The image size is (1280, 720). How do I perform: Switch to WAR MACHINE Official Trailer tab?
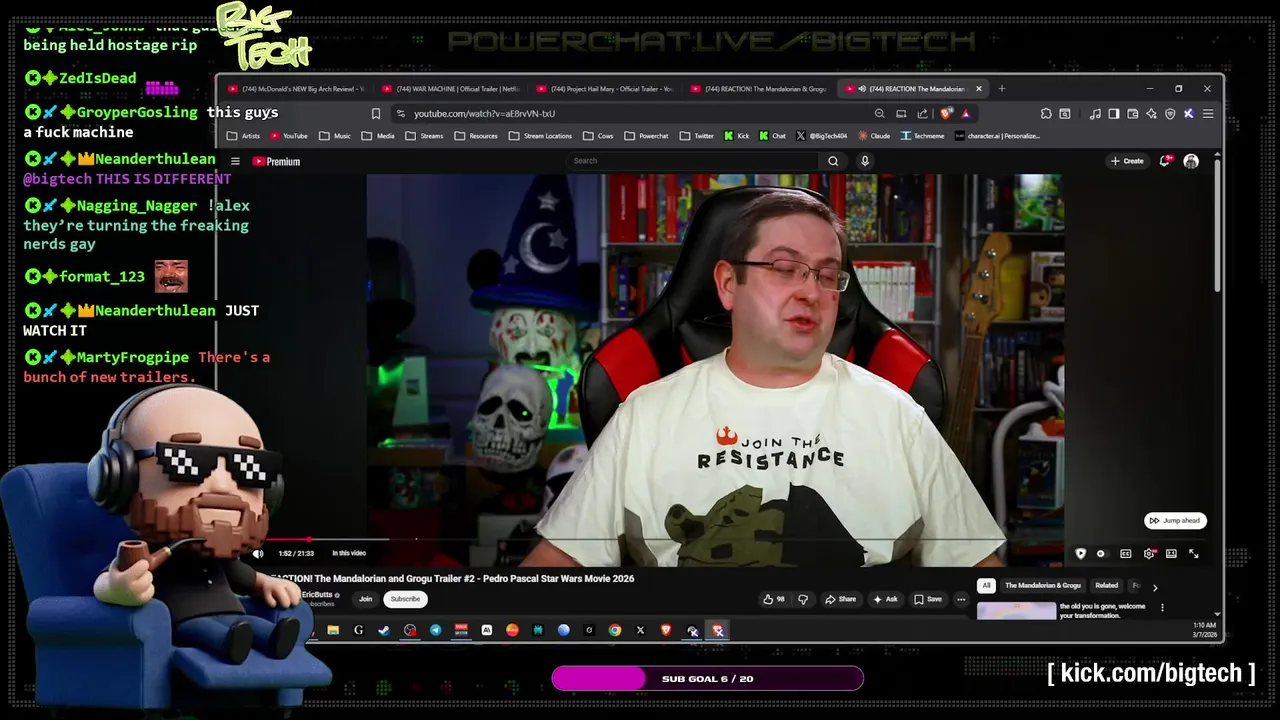(453, 89)
